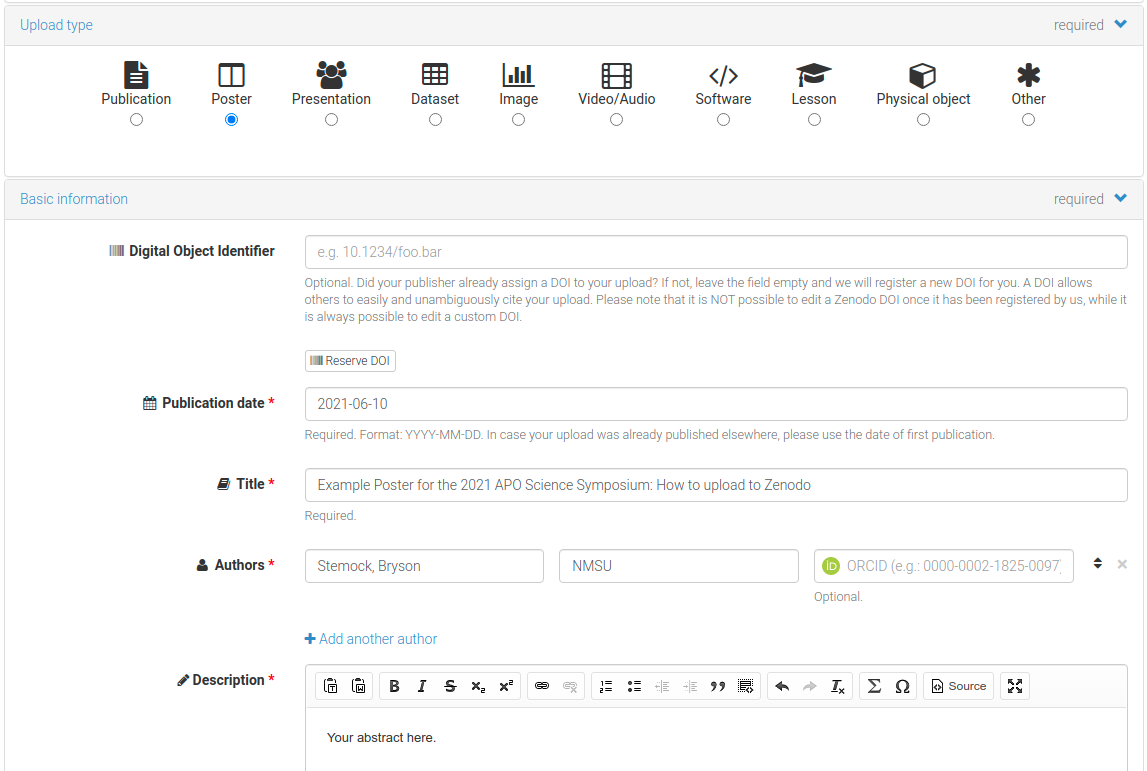Click the Reserve DOI button
Viewport: 1147px width, 771px height.
click(350, 361)
